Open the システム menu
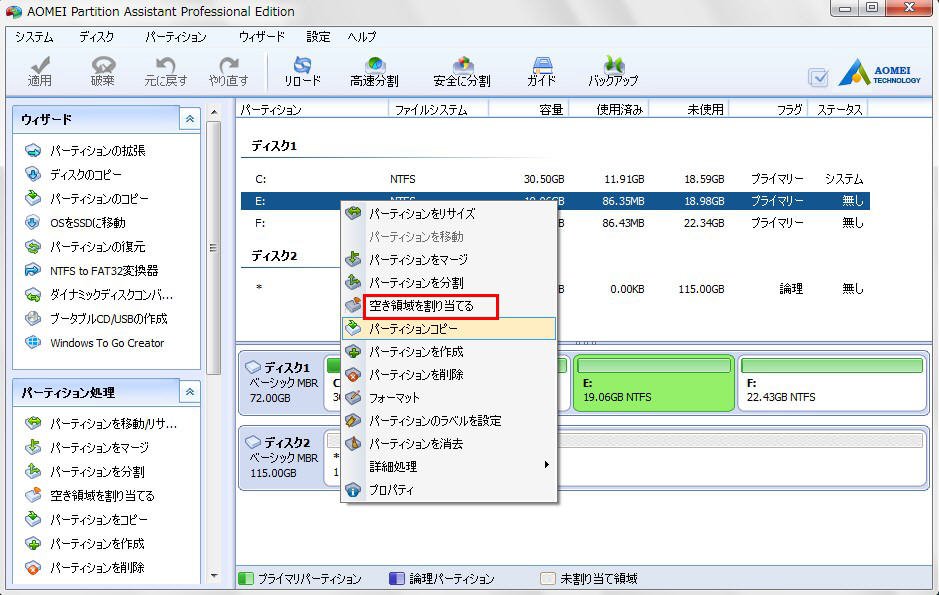This screenshot has height=595, width=939. [x=35, y=37]
